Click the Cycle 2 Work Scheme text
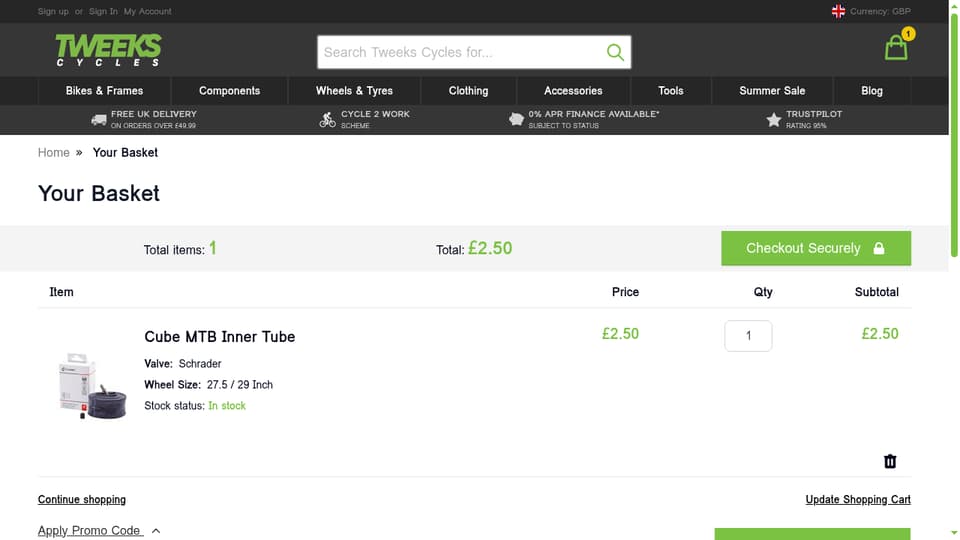 point(375,119)
